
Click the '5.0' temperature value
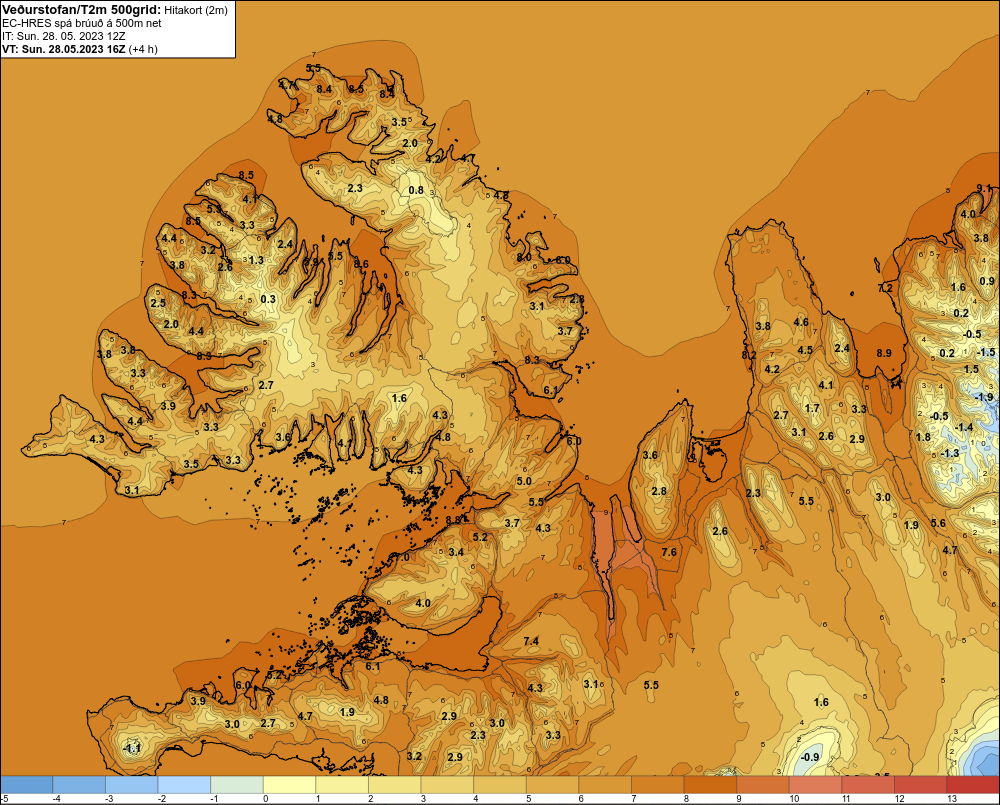[x=524, y=481]
